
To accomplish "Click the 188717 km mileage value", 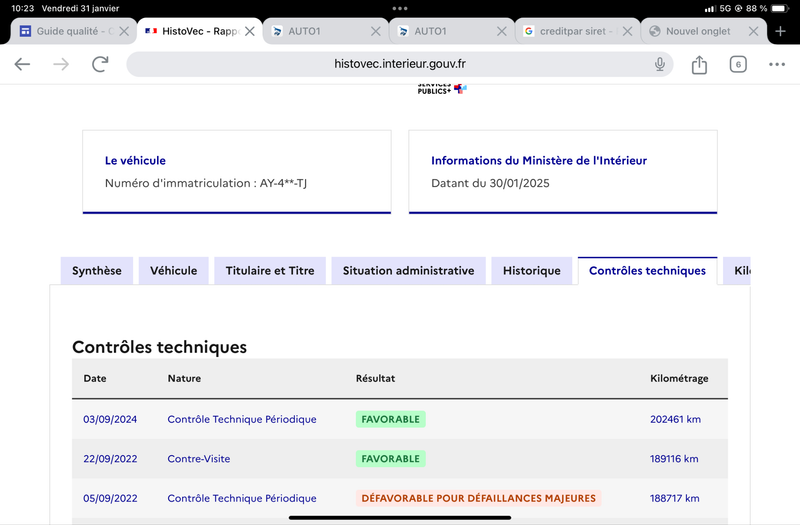I will (674, 498).
